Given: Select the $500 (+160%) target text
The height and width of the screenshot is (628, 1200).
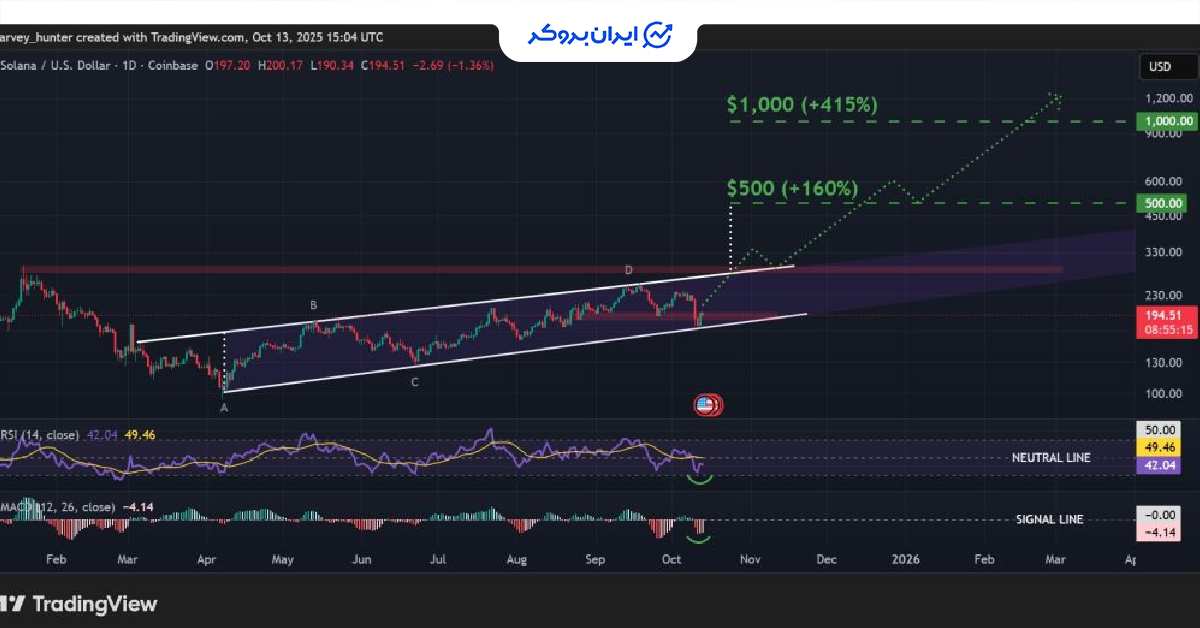Looking at the screenshot, I should [792, 188].
